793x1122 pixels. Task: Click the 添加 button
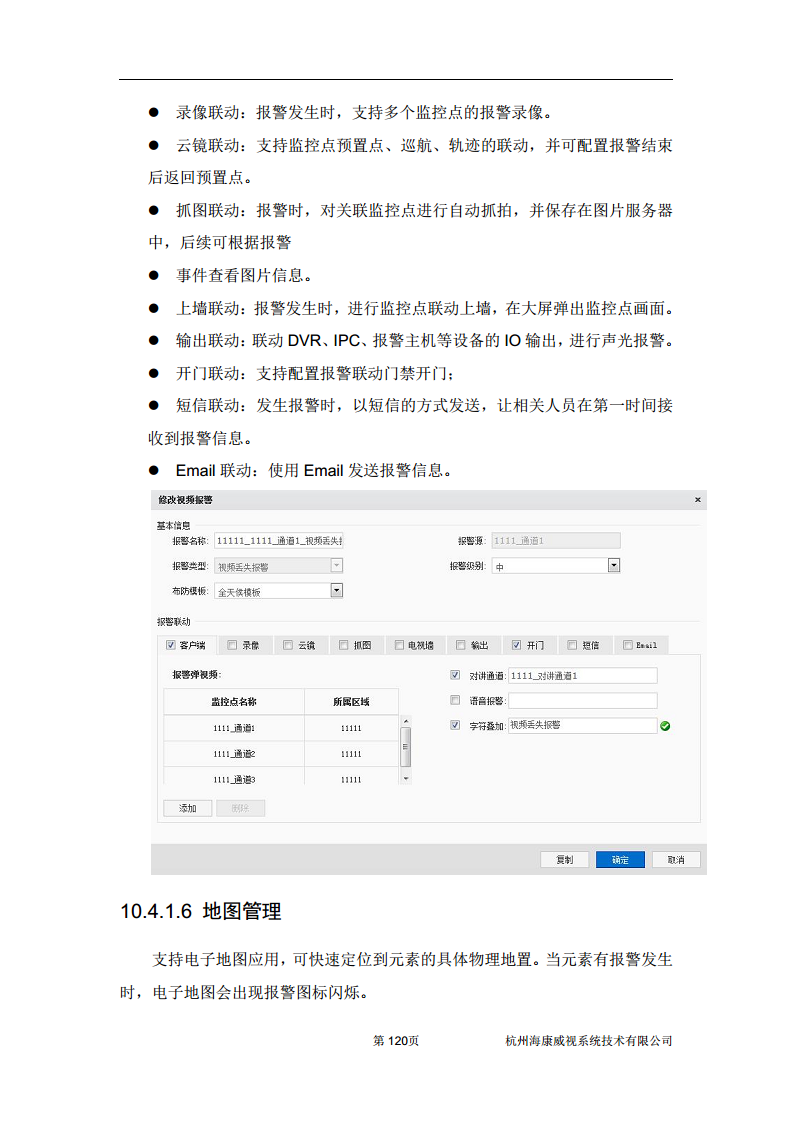188,808
